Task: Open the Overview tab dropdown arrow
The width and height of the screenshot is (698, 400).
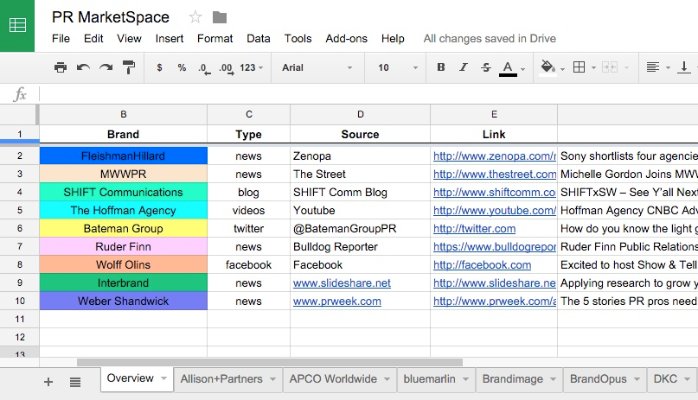Action: (164, 378)
